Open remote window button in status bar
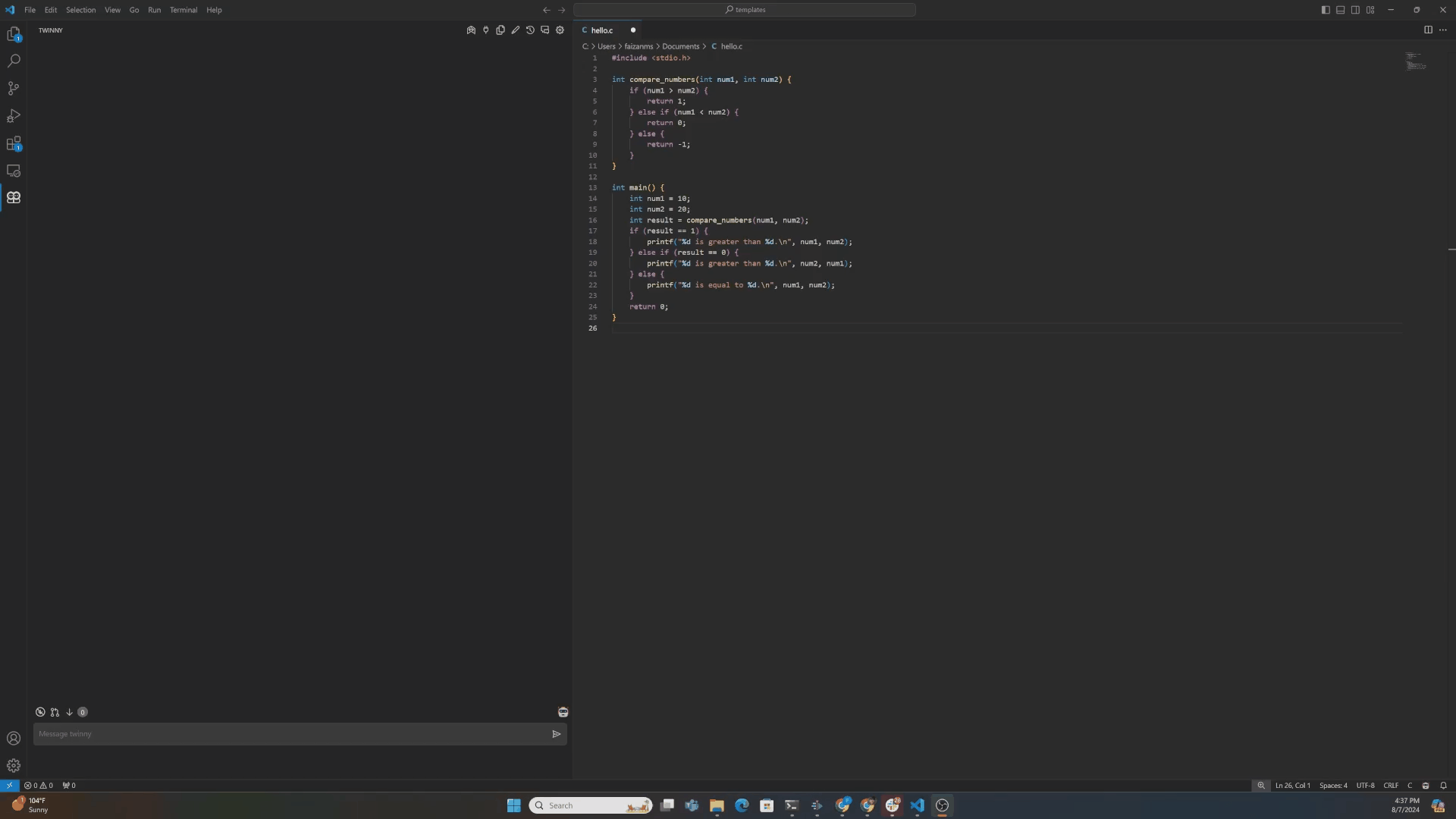 click(9, 786)
